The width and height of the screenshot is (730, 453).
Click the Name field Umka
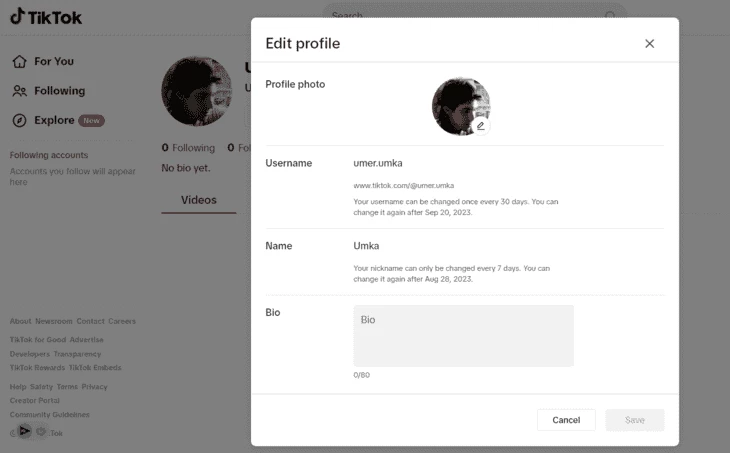coord(366,246)
